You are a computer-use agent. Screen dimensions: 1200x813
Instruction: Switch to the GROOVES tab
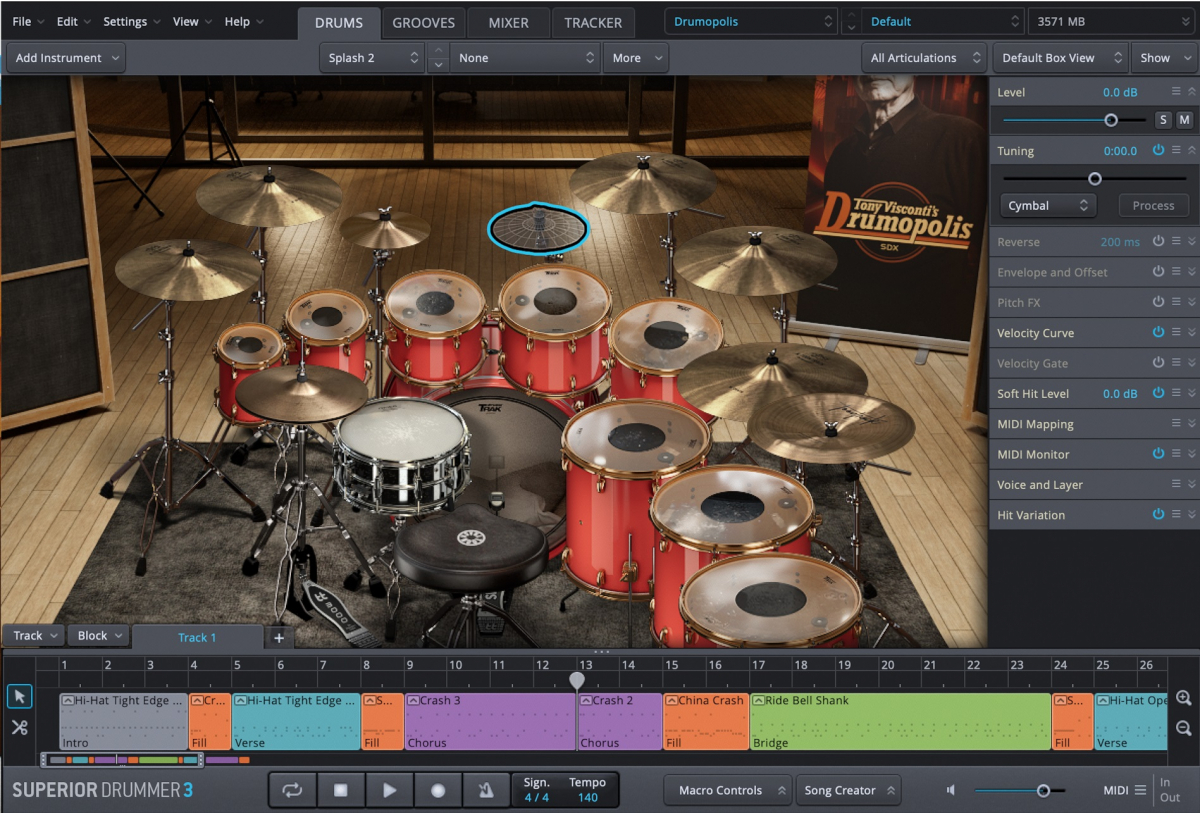[423, 22]
